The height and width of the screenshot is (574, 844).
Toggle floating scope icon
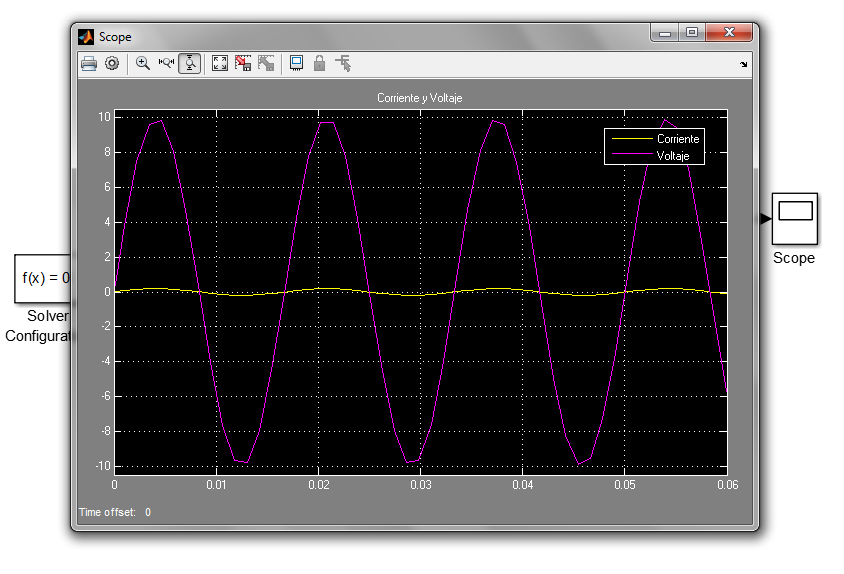tap(296, 64)
